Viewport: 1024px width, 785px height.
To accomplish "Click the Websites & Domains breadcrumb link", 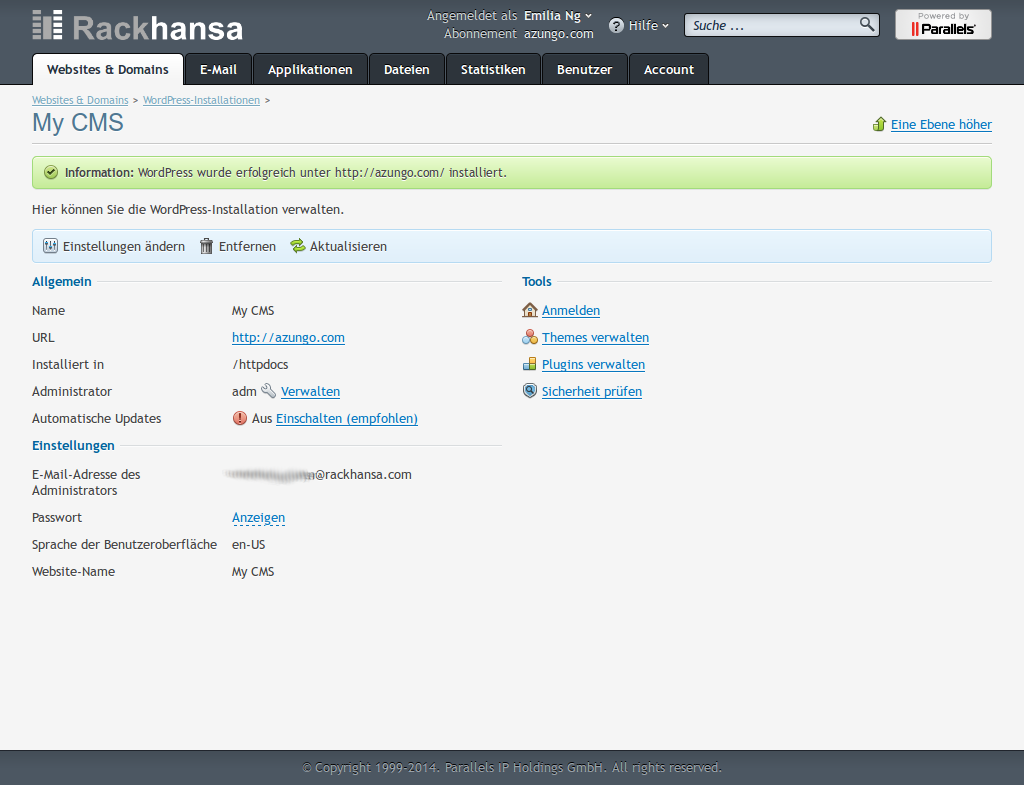I will (x=80, y=100).
